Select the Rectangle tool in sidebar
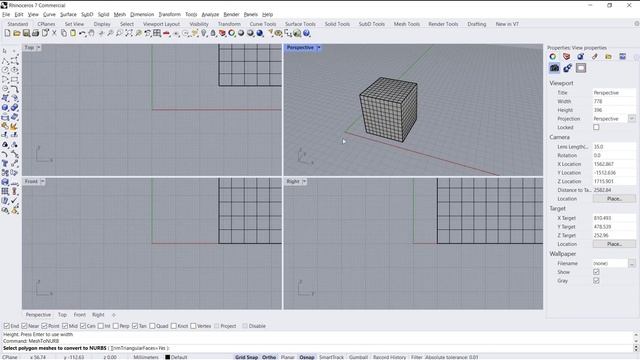Screen dimensions: 640x360 (x=14, y=80)
